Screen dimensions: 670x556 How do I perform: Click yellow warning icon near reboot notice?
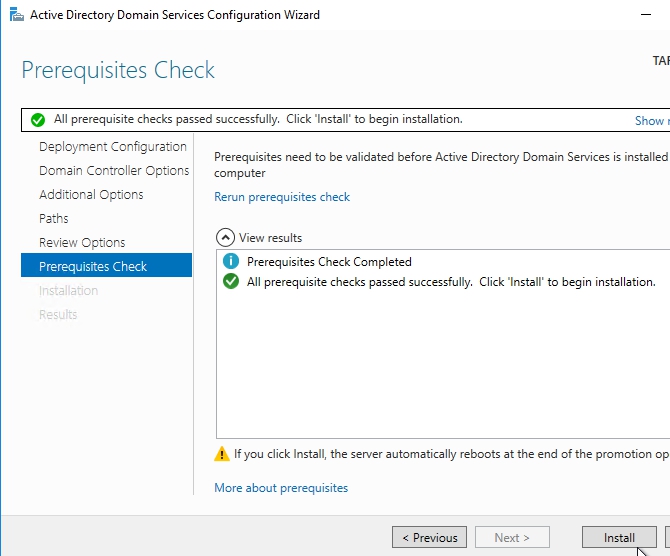pos(222,454)
